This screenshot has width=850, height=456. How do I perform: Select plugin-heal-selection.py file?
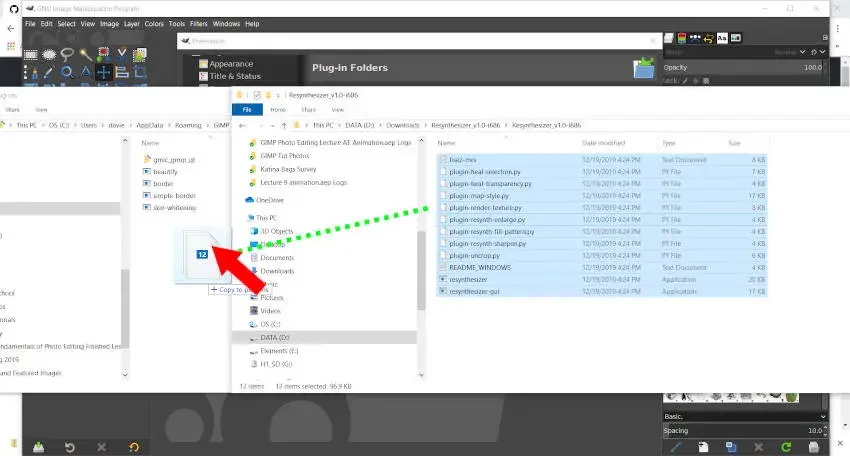click(x=485, y=172)
